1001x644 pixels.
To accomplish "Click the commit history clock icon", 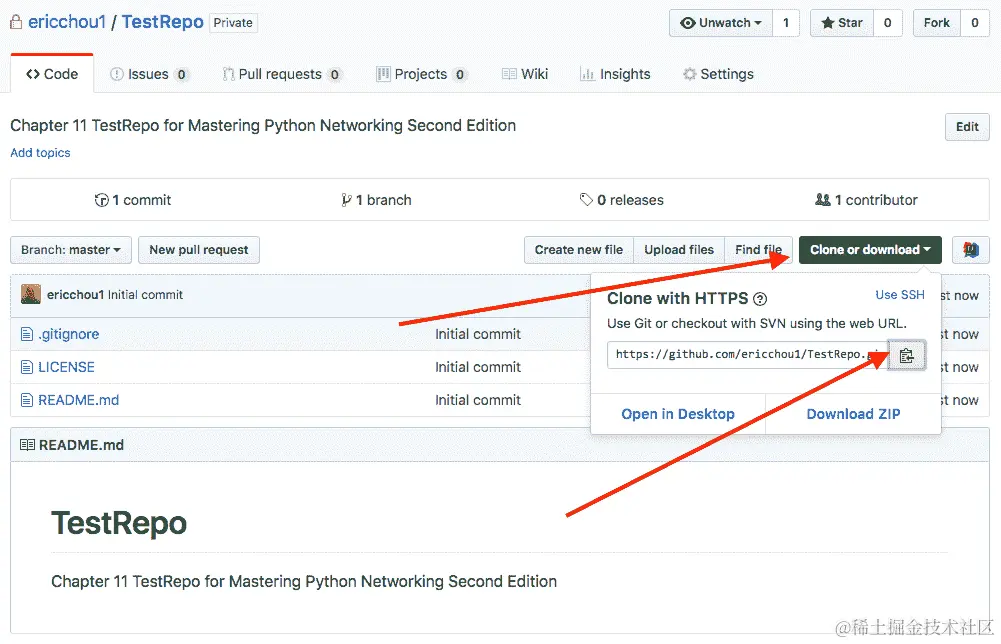I will pyautogui.click(x=102, y=200).
